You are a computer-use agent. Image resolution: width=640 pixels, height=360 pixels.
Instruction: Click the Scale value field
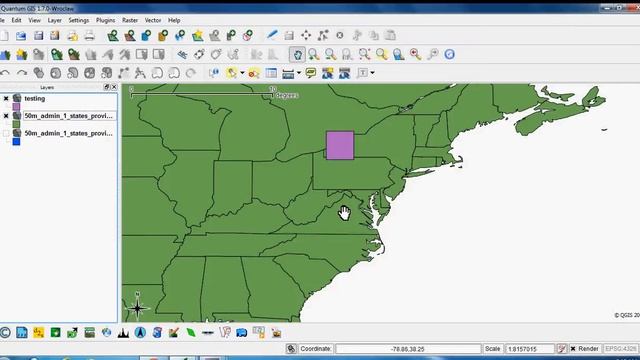(529, 349)
